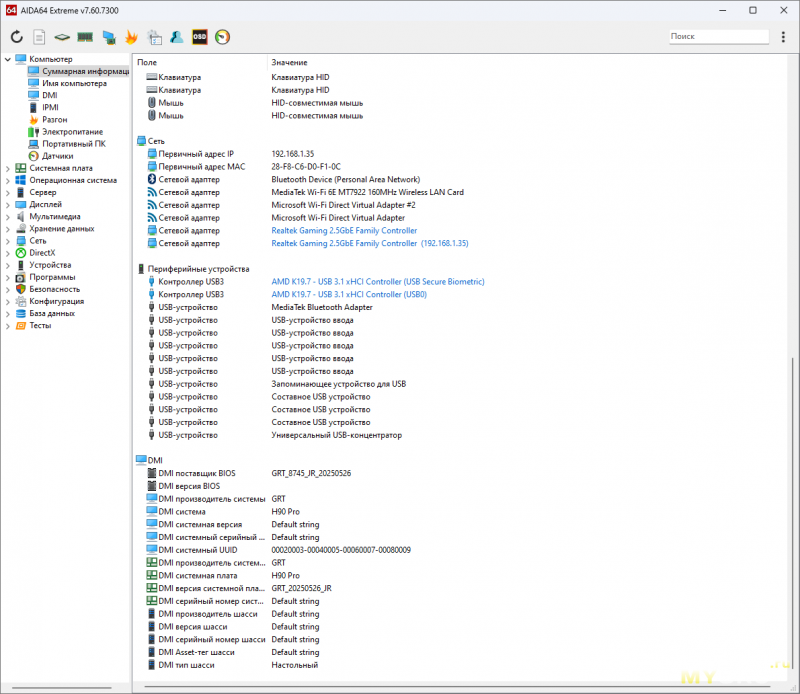800x694 pixels.
Task: Click the blue user figure toolbar icon
Action: click(x=177, y=37)
